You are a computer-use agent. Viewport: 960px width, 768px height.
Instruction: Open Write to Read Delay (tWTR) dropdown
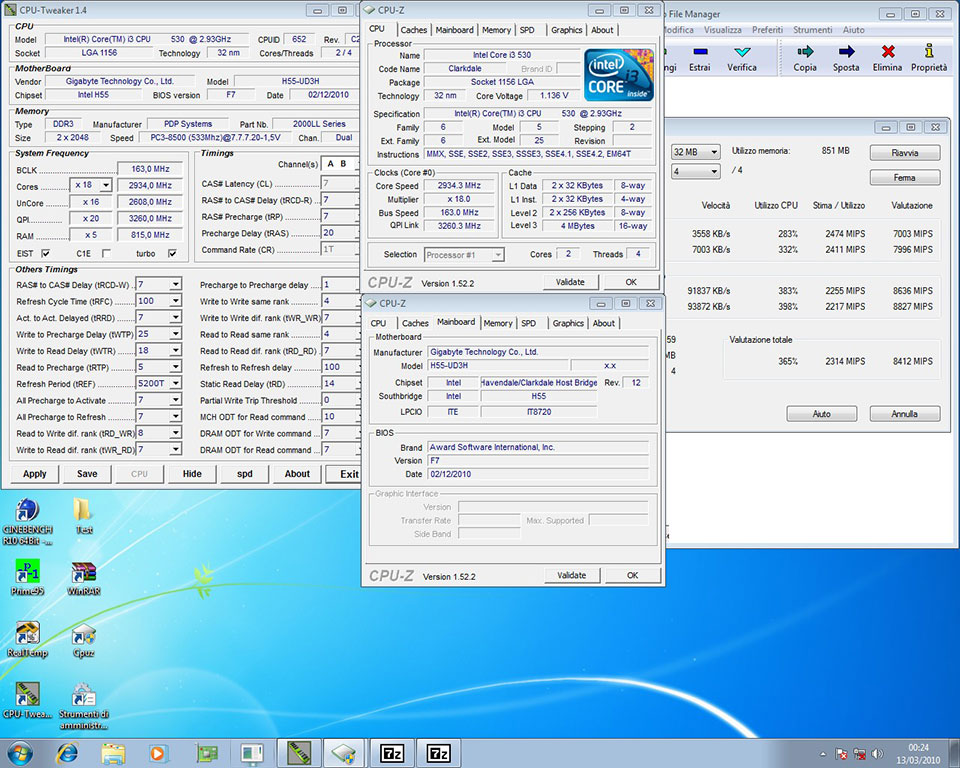(x=176, y=350)
